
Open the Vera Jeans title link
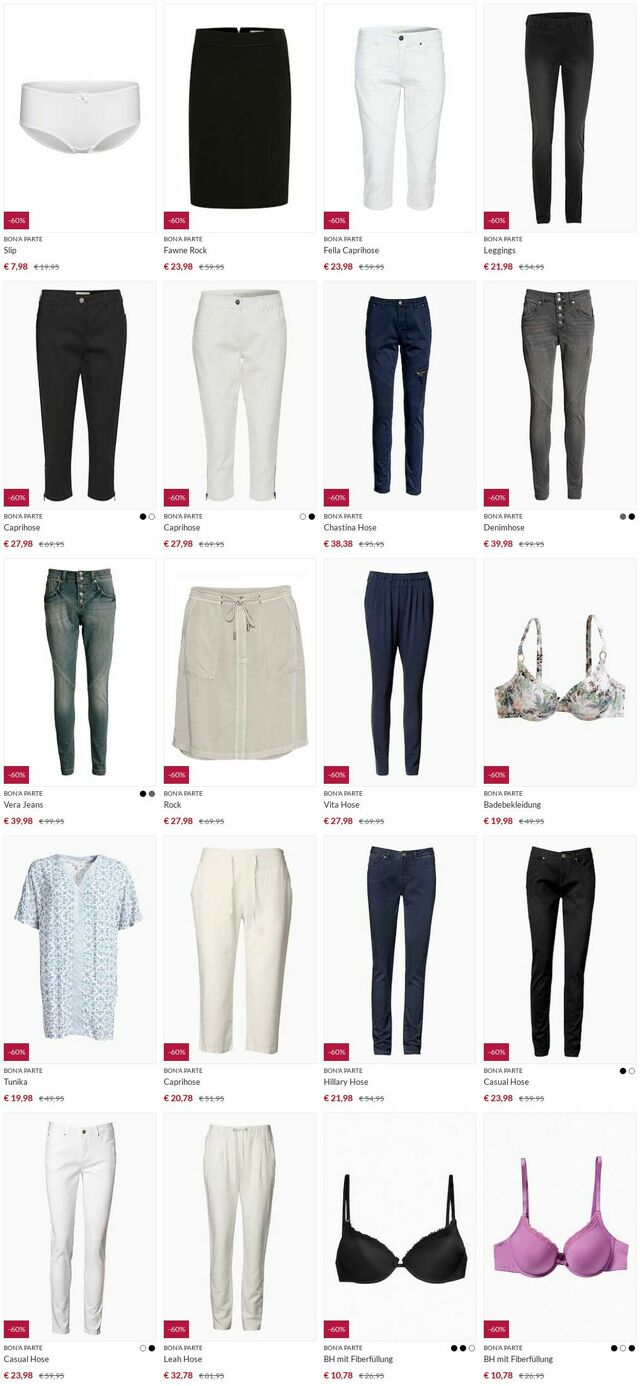pos(24,805)
